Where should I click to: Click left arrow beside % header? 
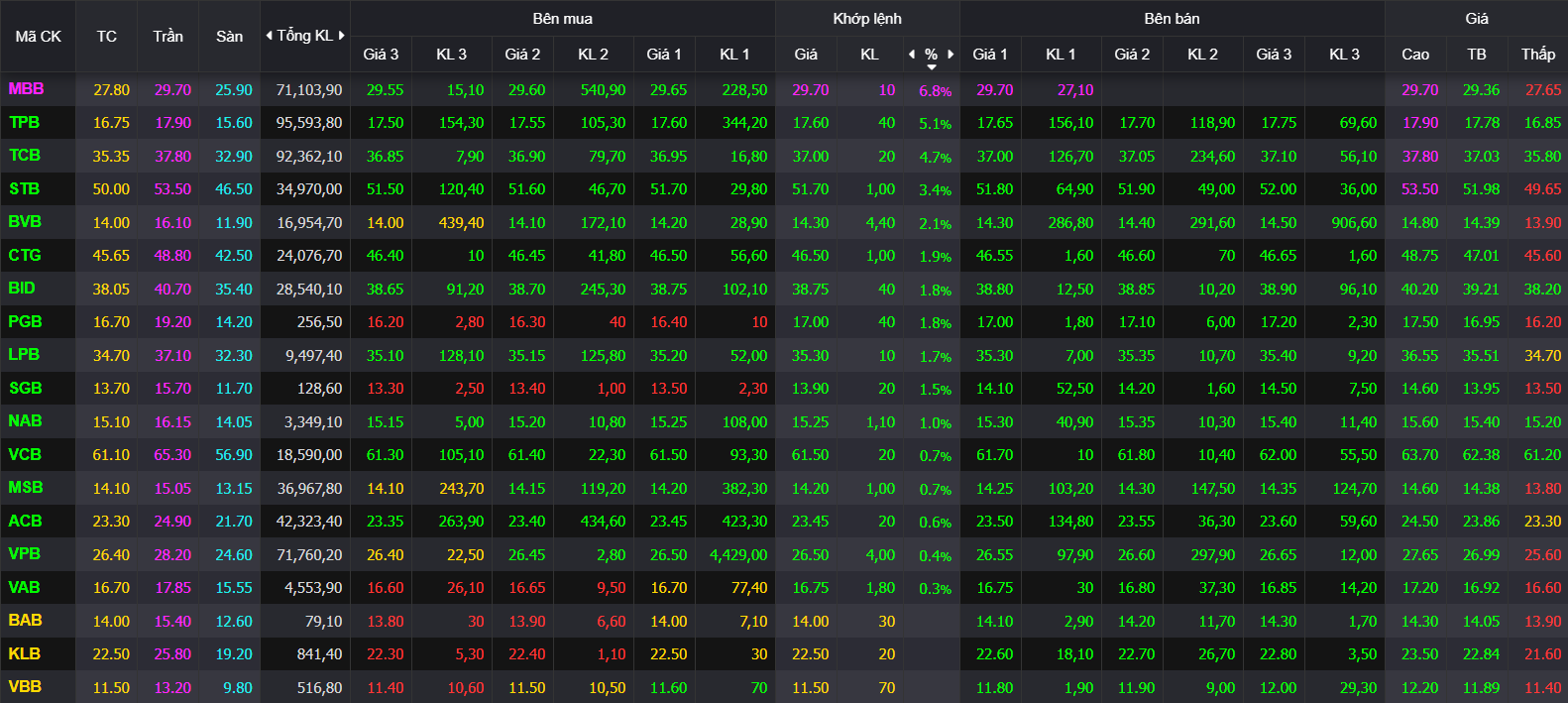pos(912,55)
